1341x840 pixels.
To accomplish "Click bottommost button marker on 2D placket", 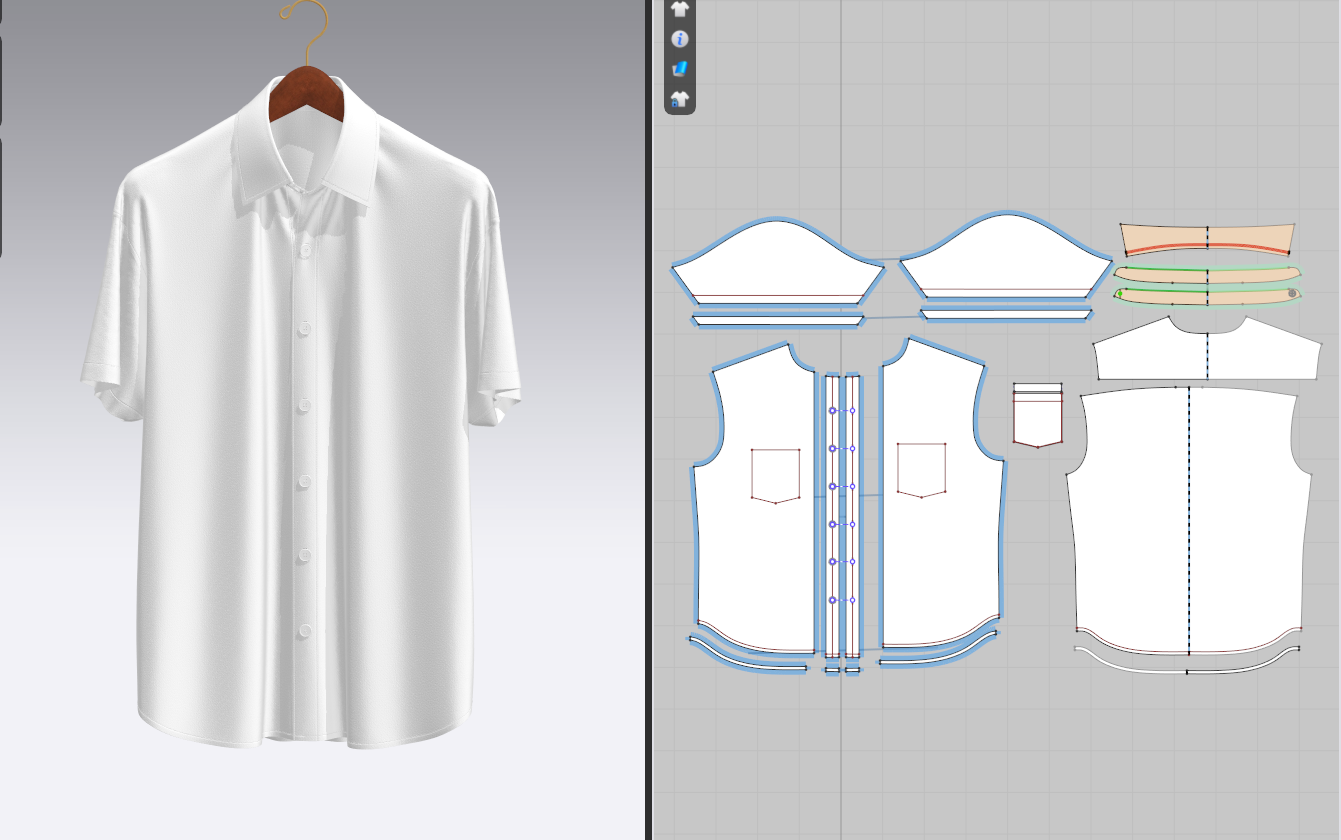I will click(x=832, y=600).
